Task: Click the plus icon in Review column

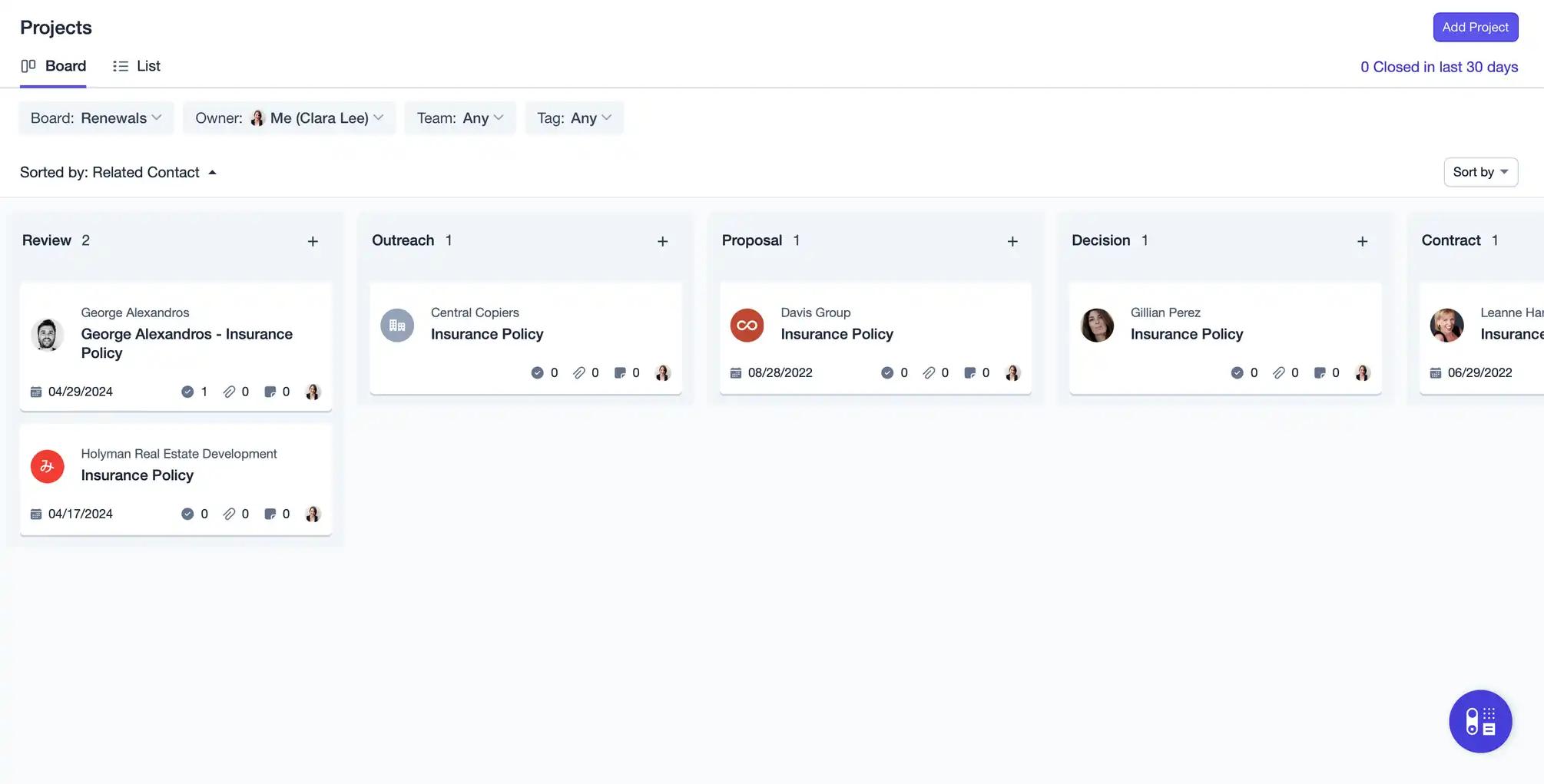Action: tap(313, 241)
